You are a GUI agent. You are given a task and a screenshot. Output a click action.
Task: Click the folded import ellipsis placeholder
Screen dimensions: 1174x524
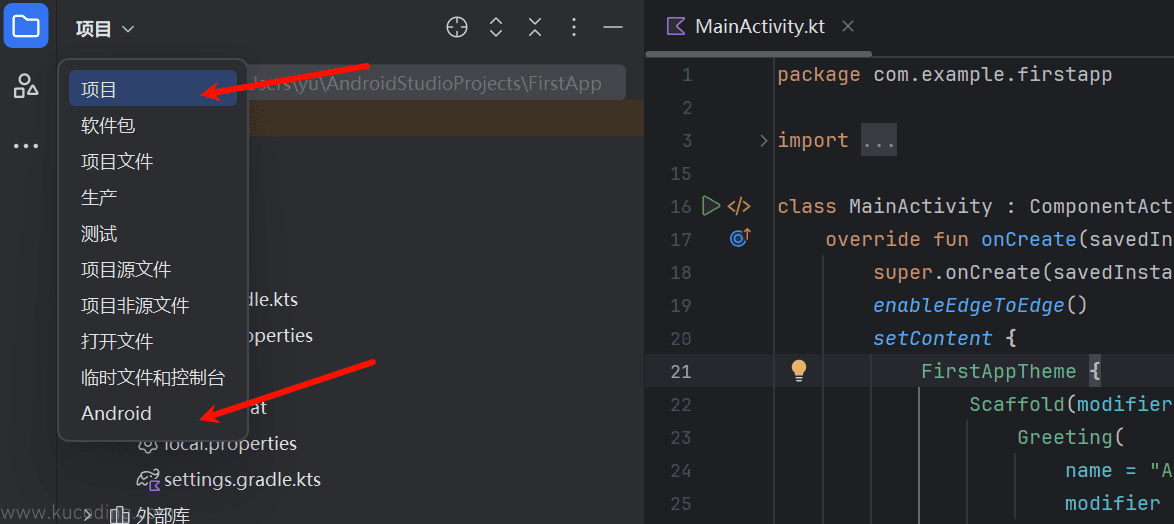click(x=878, y=141)
